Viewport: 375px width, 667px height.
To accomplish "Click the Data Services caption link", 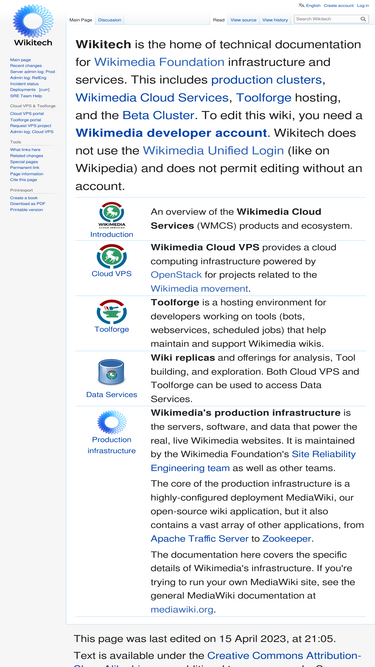I will [111, 394].
